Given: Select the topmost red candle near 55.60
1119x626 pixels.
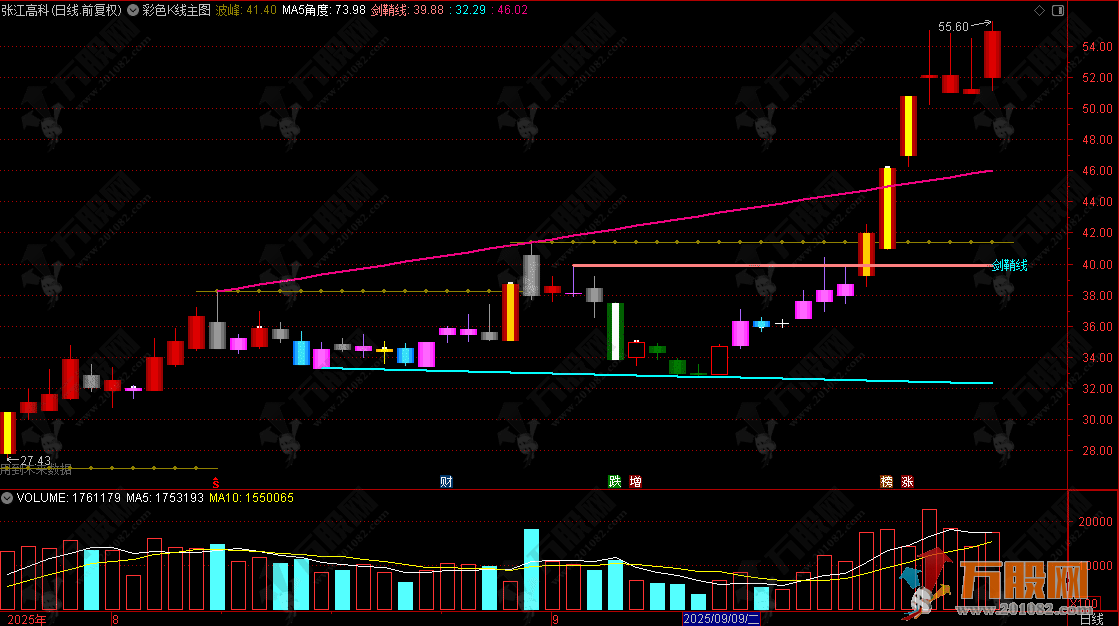Looking at the screenshot, I should point(992,54).
